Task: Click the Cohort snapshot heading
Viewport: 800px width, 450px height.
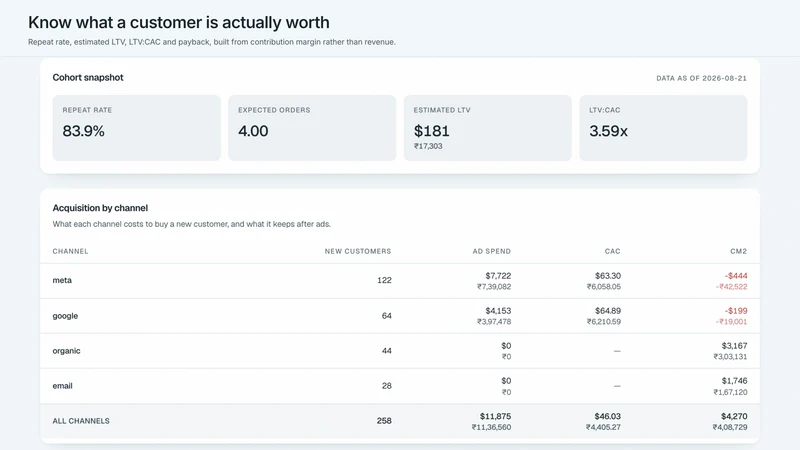Action: pyautogui.click(x=88, y=78)
